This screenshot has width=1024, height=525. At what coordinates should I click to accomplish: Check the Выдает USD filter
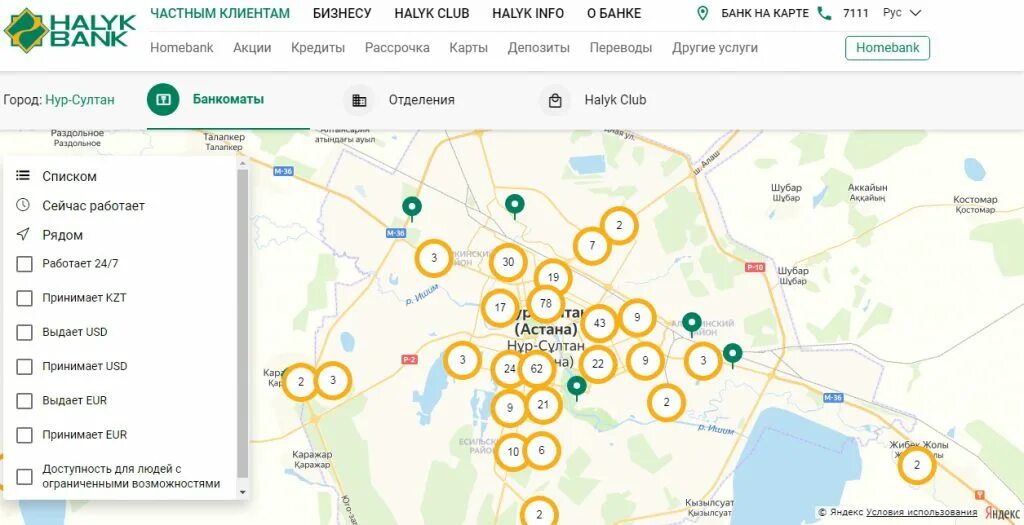point(24,332)
